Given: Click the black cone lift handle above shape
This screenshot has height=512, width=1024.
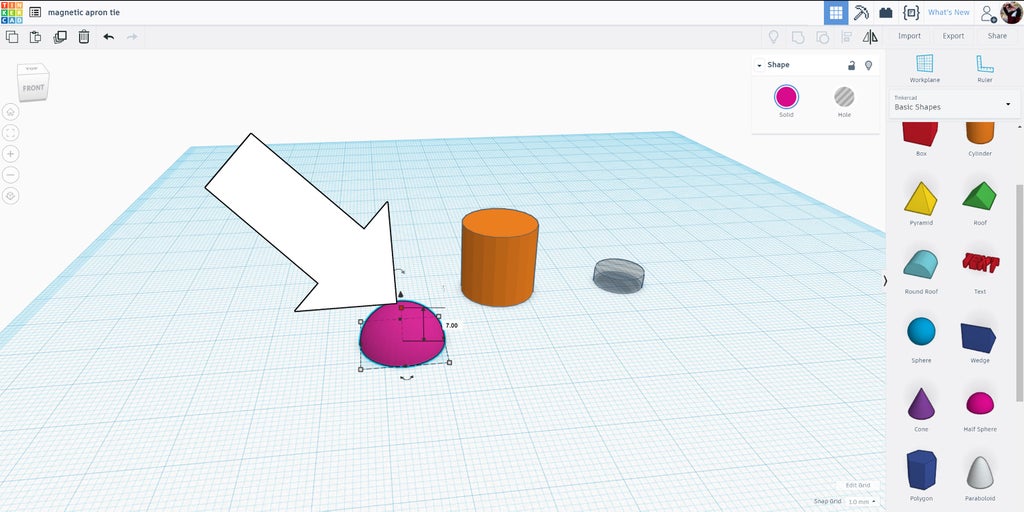Looking at the screenshot, I should [x=400, y=295].
